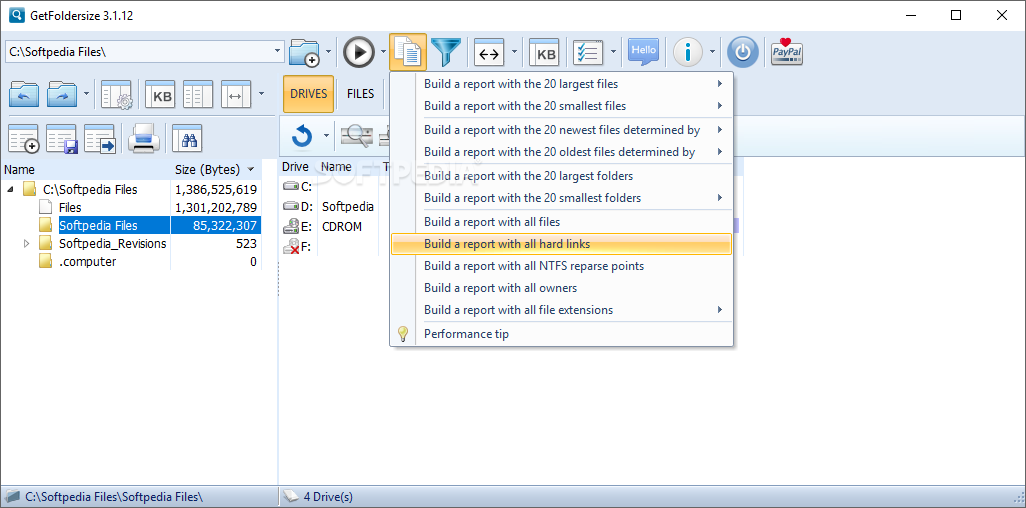The width and height of the screenshot is (1026, 508).
Task: Click the blue refresh arrow icon
Action: point(302,136)
